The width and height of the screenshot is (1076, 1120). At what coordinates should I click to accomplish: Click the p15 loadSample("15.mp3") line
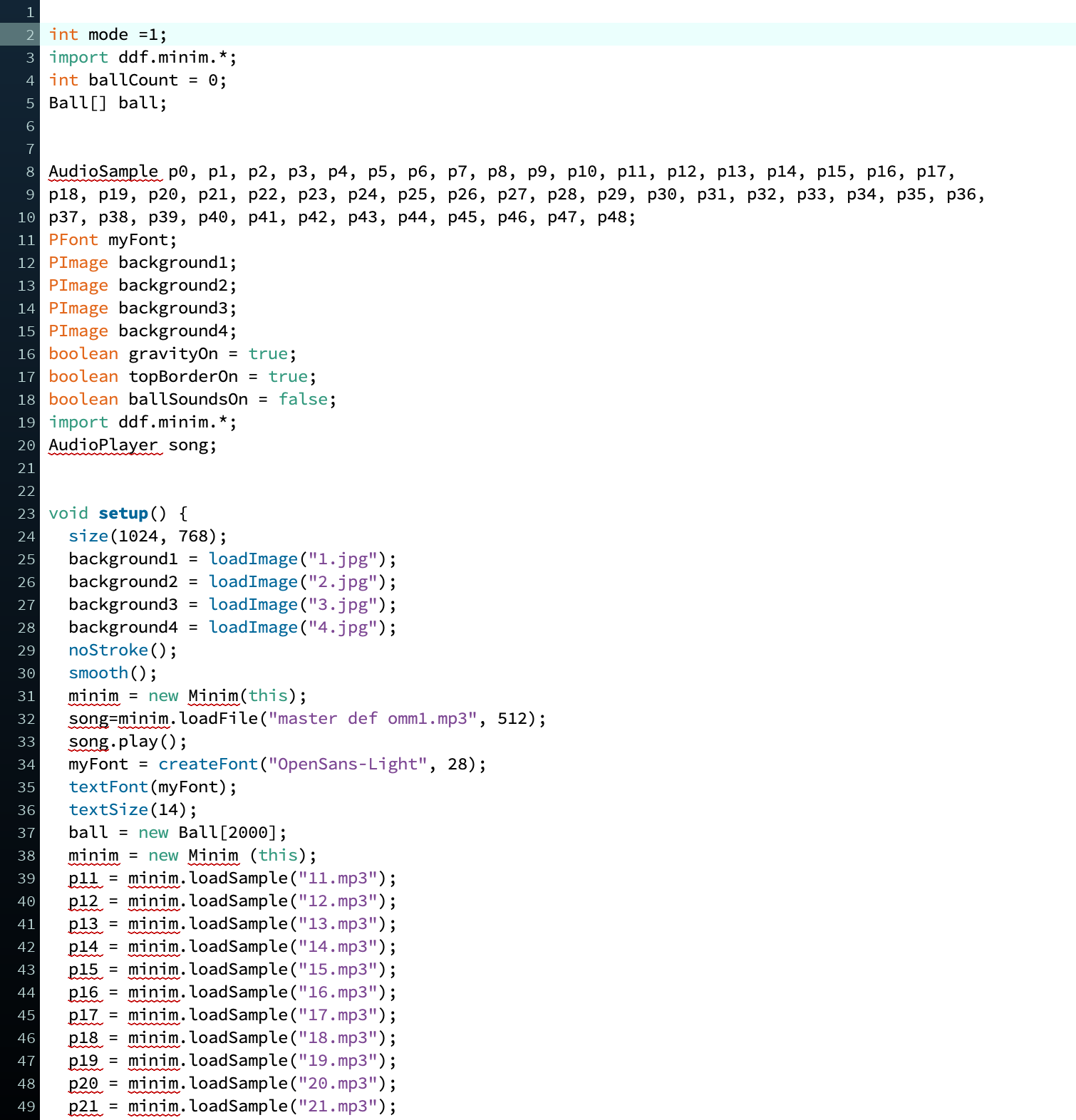(232, 969)
